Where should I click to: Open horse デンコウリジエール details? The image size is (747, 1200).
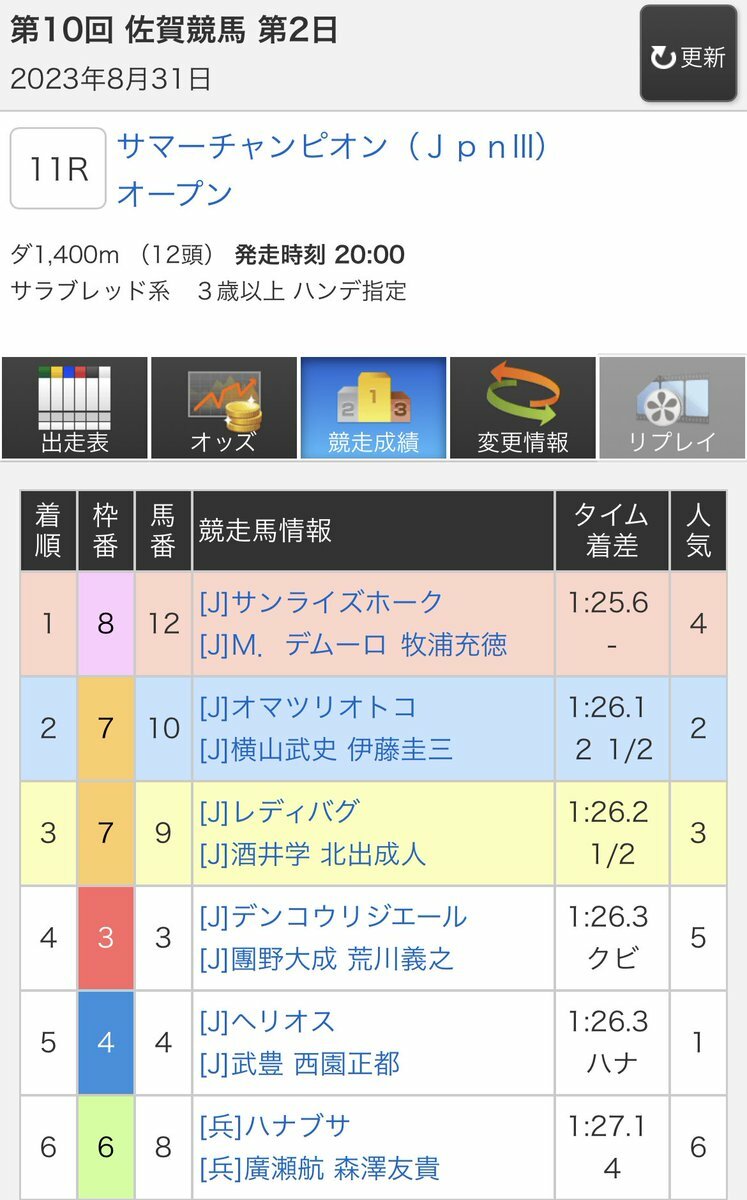point(333,916)
